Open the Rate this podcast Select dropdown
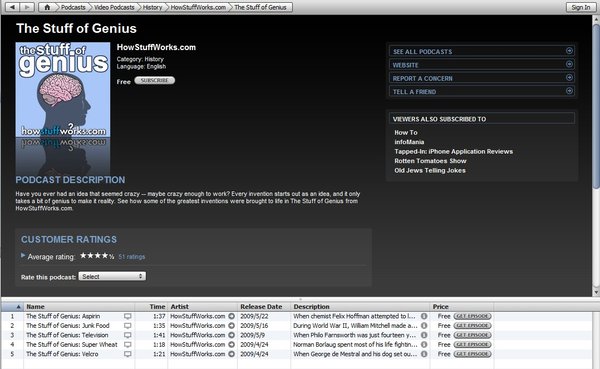This screenshot has height=369, width=600. point(112,276)
